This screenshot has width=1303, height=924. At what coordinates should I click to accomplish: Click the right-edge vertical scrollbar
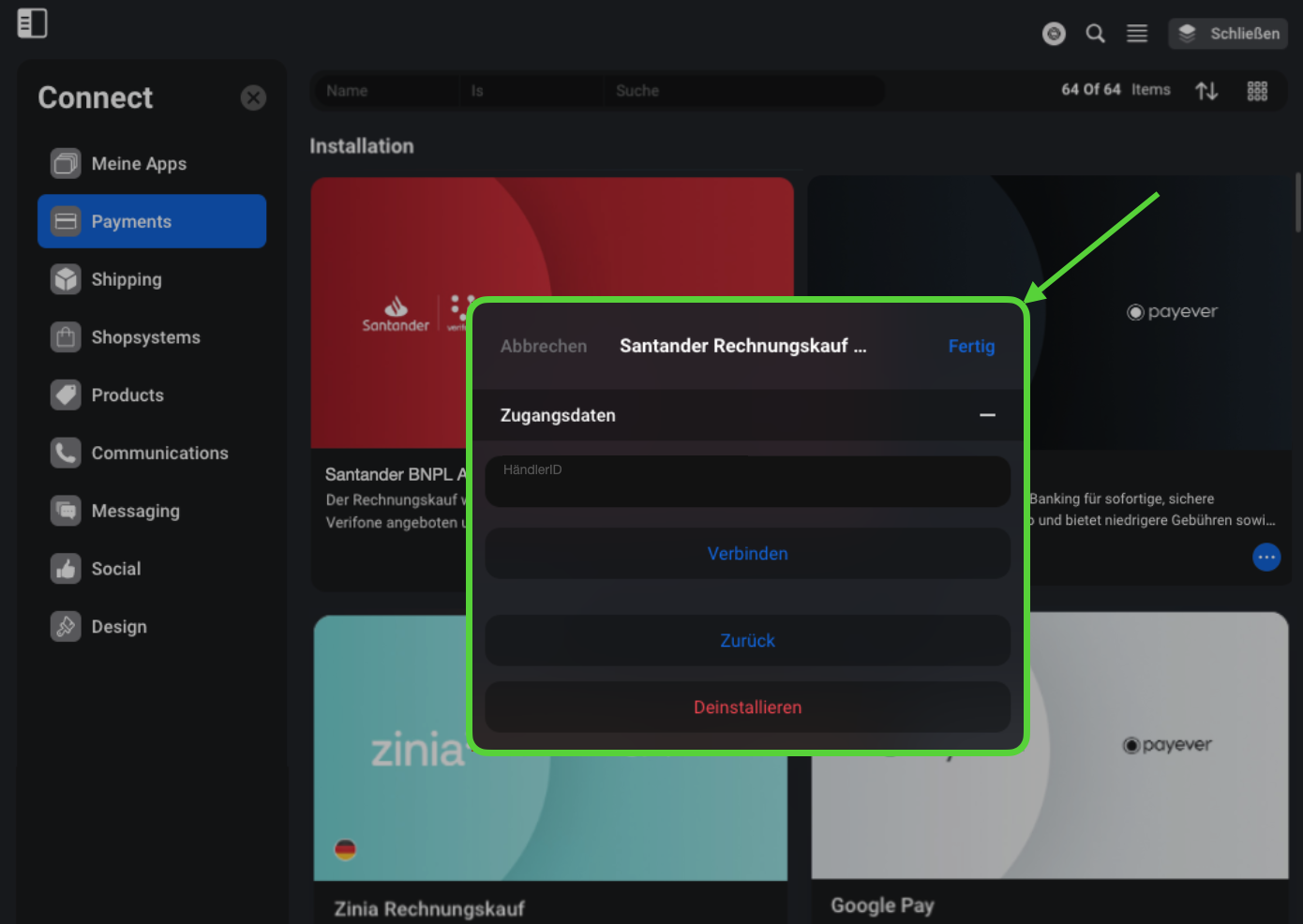tap(1298, 202)
